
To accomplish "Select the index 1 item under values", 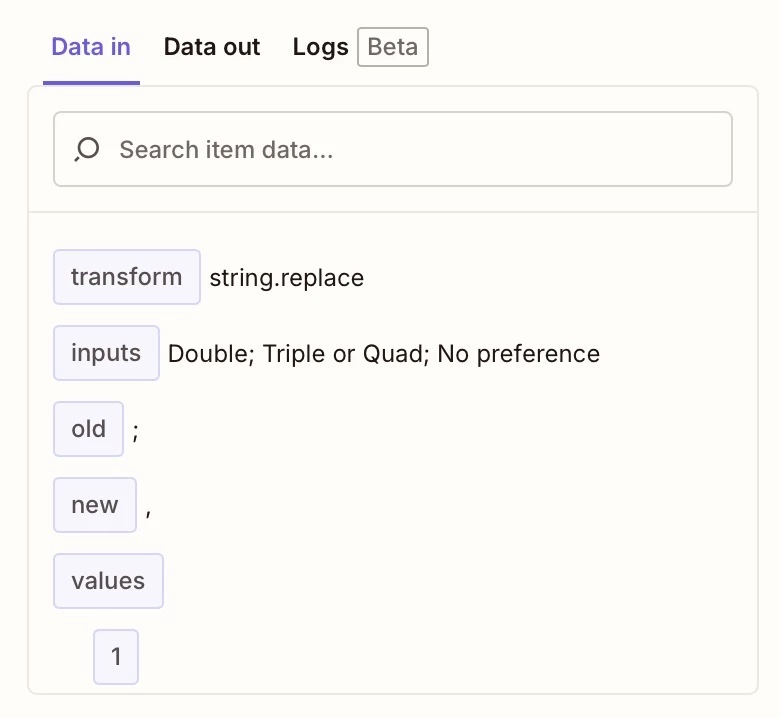I will tap(116, 657).
